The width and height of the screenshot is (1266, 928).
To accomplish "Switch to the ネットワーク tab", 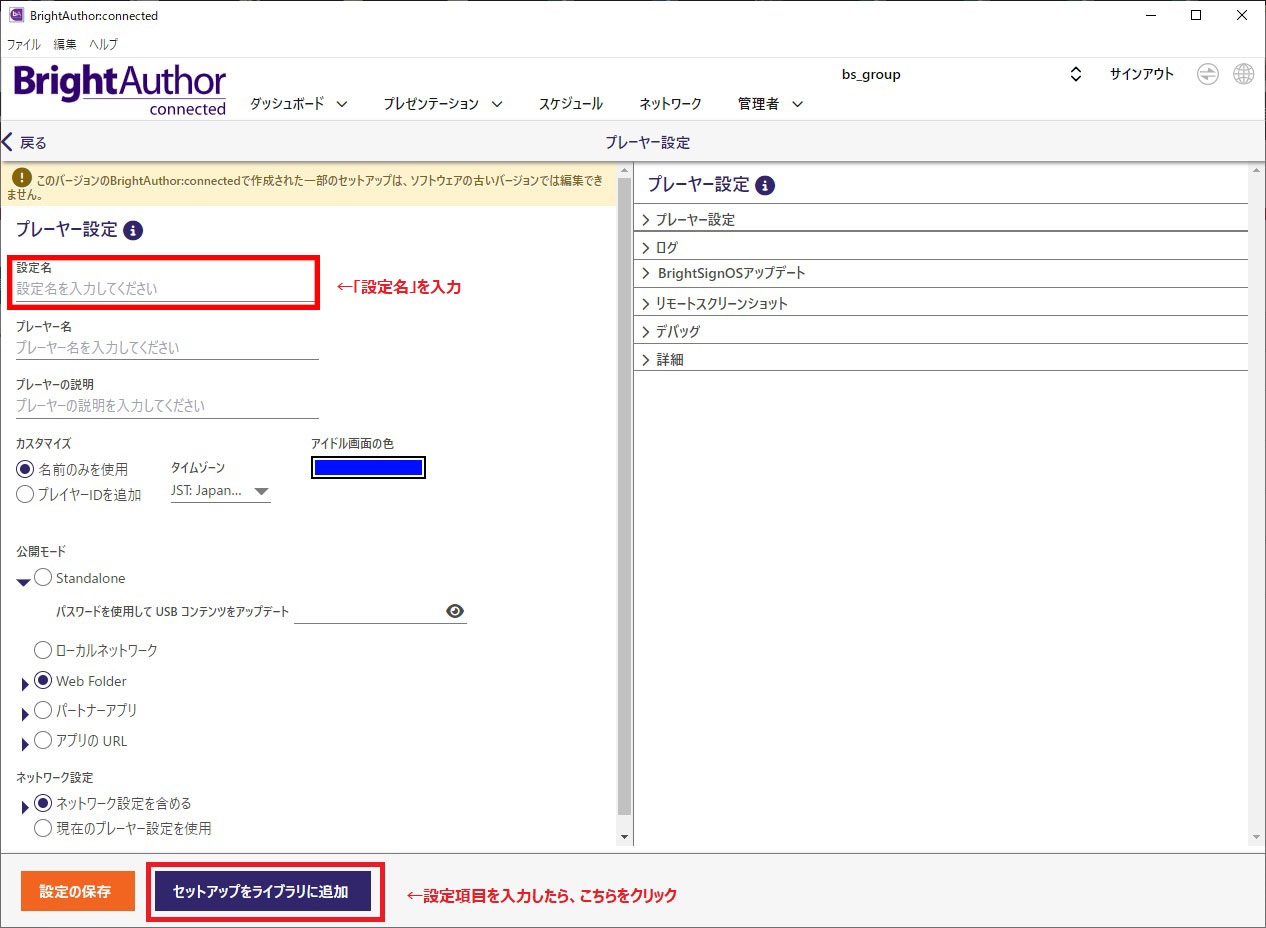I will pyautogui.click(x=670, y=103).
